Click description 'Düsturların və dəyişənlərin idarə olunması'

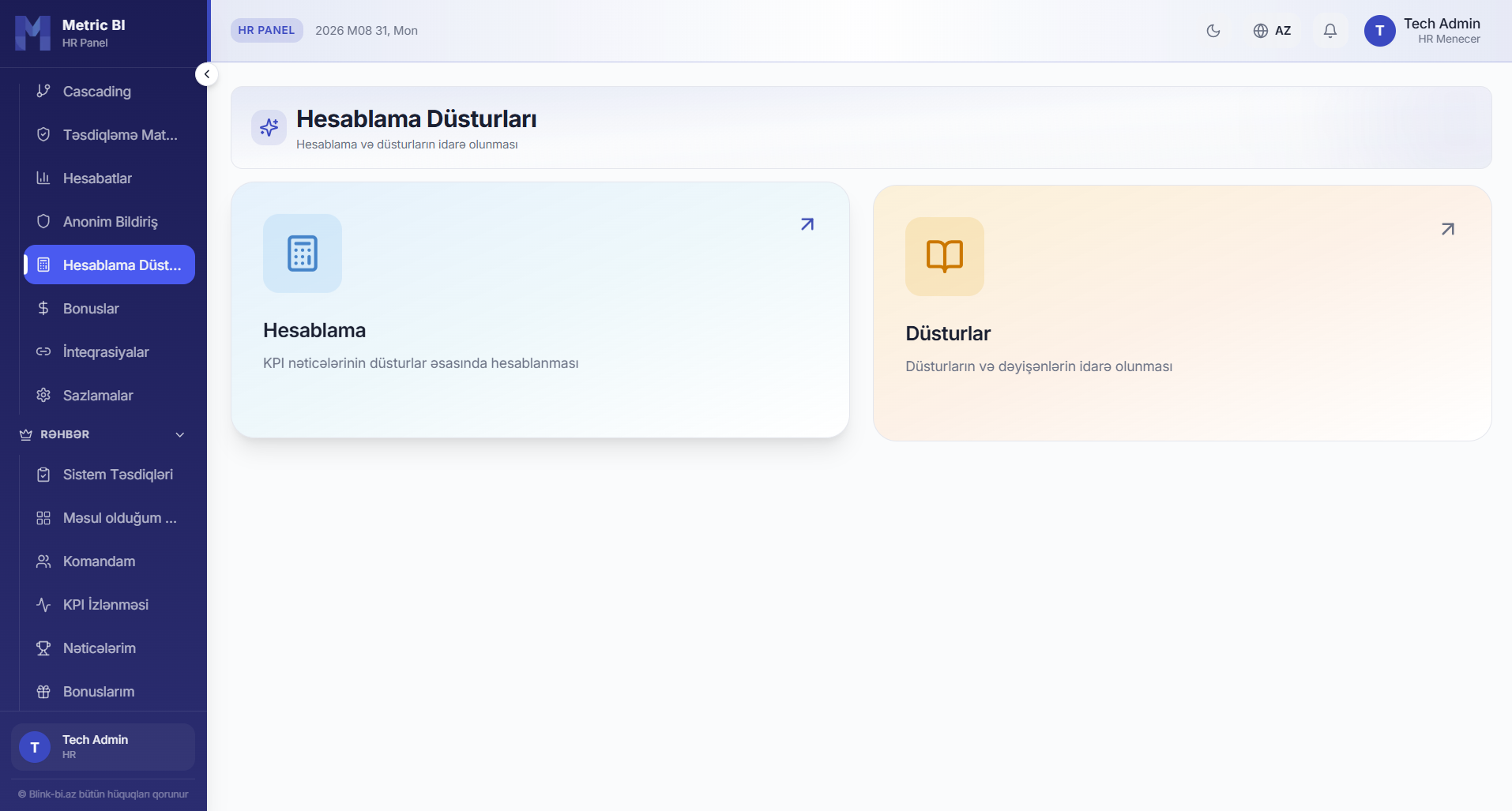tap(1039, 366)
